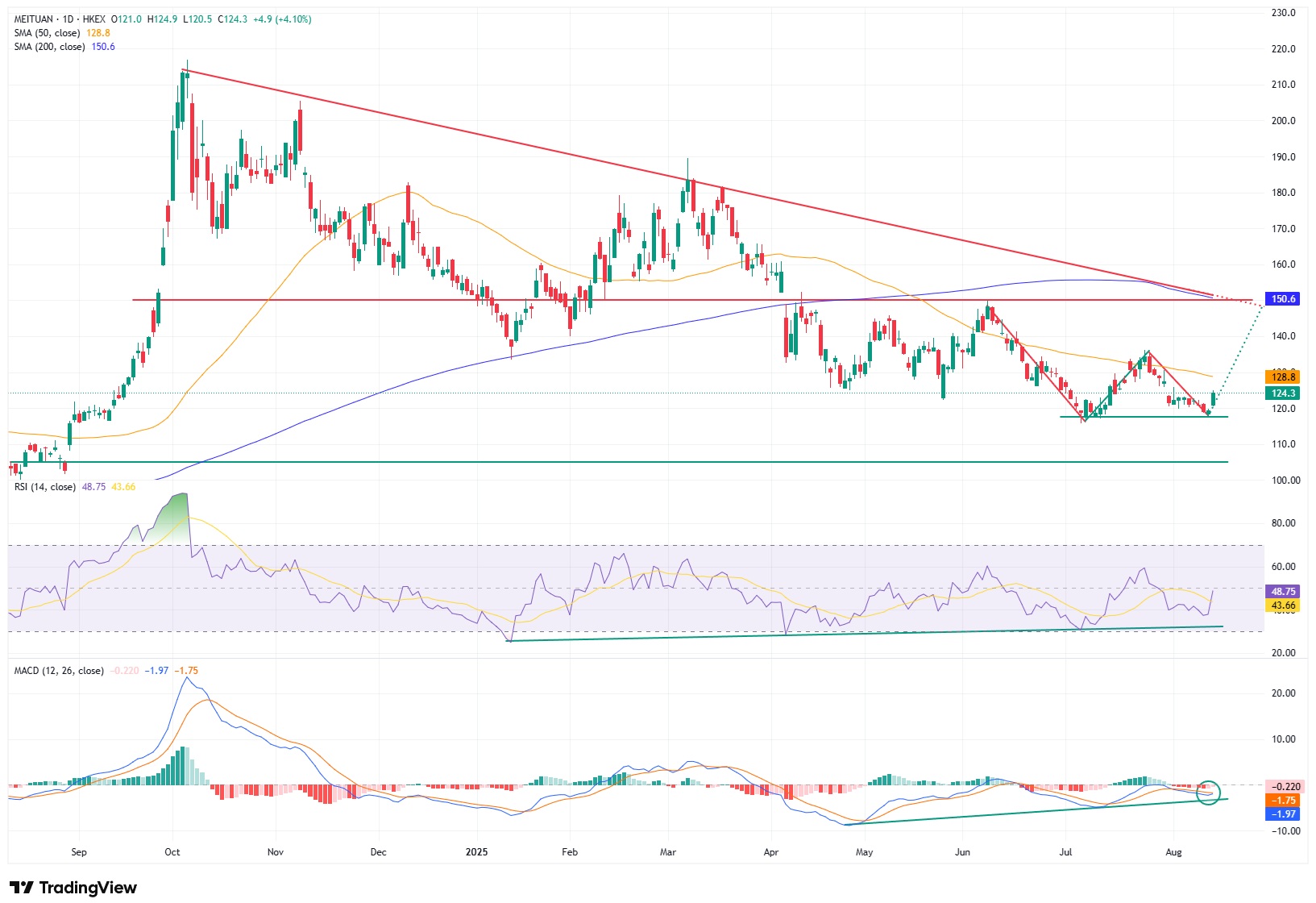Click the 190.0 price scale value
The height and width of the screenshot is (903, 1316).
pos(1283,157)
